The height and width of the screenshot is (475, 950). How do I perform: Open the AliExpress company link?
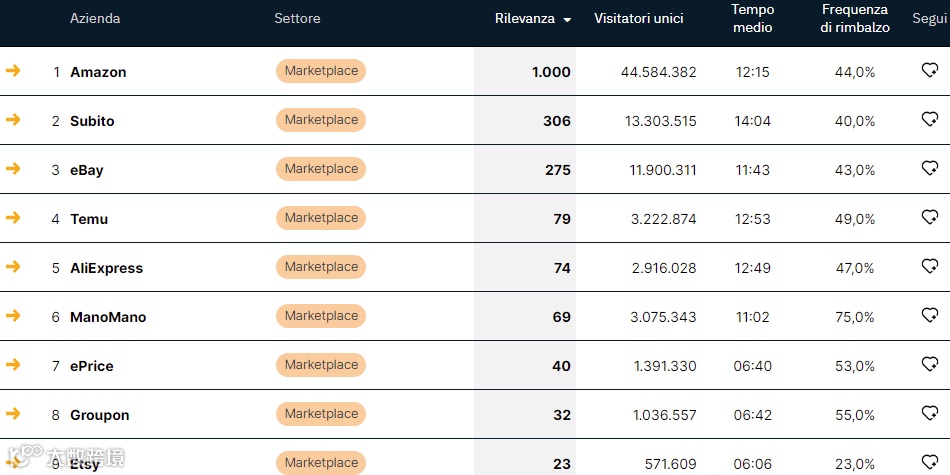106,268
